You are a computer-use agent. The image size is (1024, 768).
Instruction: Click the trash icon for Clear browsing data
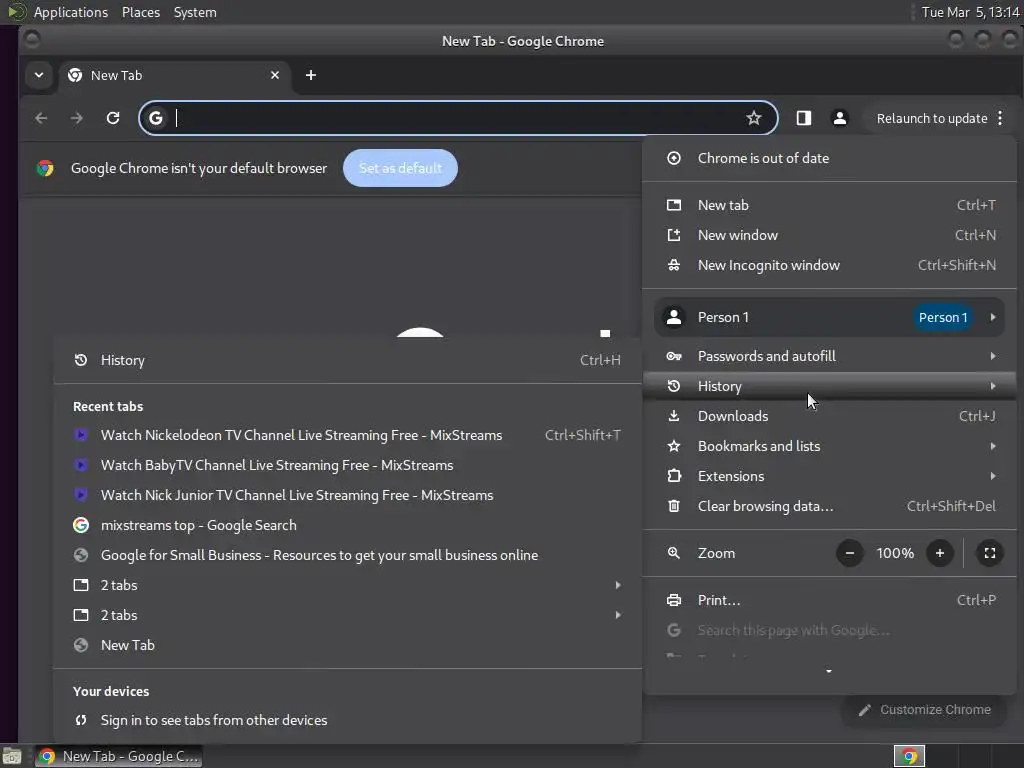coord(674,506)
